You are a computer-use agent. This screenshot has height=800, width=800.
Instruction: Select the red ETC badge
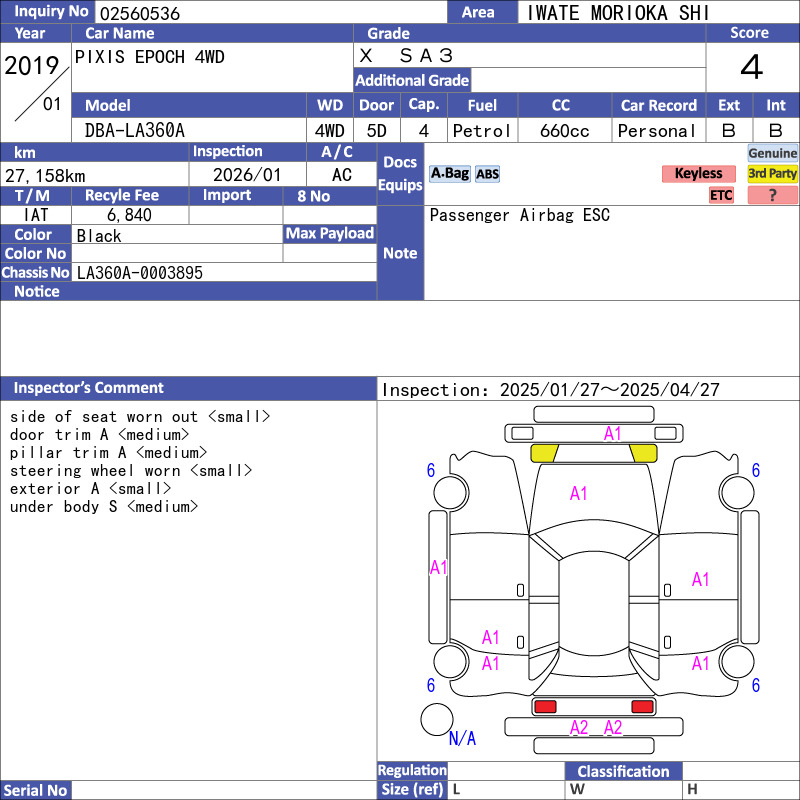pos(721,195)
